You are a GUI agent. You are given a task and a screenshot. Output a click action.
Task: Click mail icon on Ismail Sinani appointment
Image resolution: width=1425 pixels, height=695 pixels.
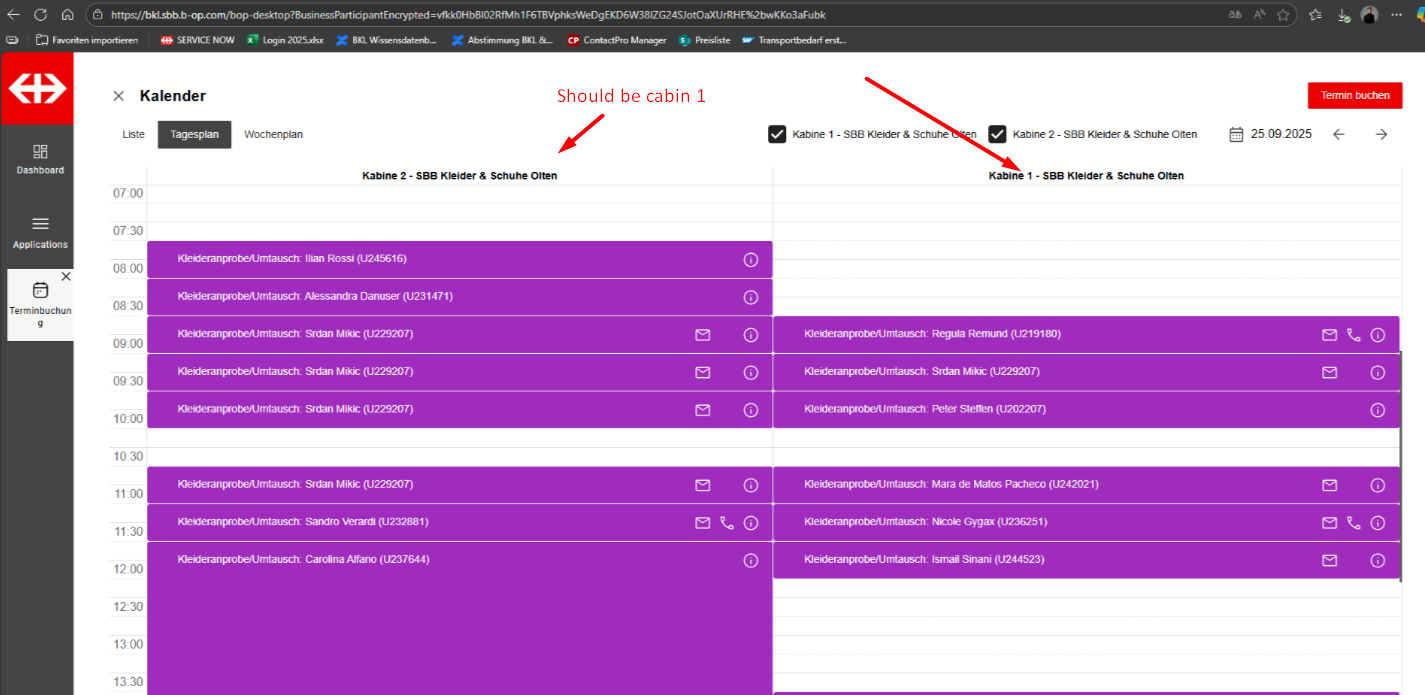pyautogui.click(x=1329, y=560)
